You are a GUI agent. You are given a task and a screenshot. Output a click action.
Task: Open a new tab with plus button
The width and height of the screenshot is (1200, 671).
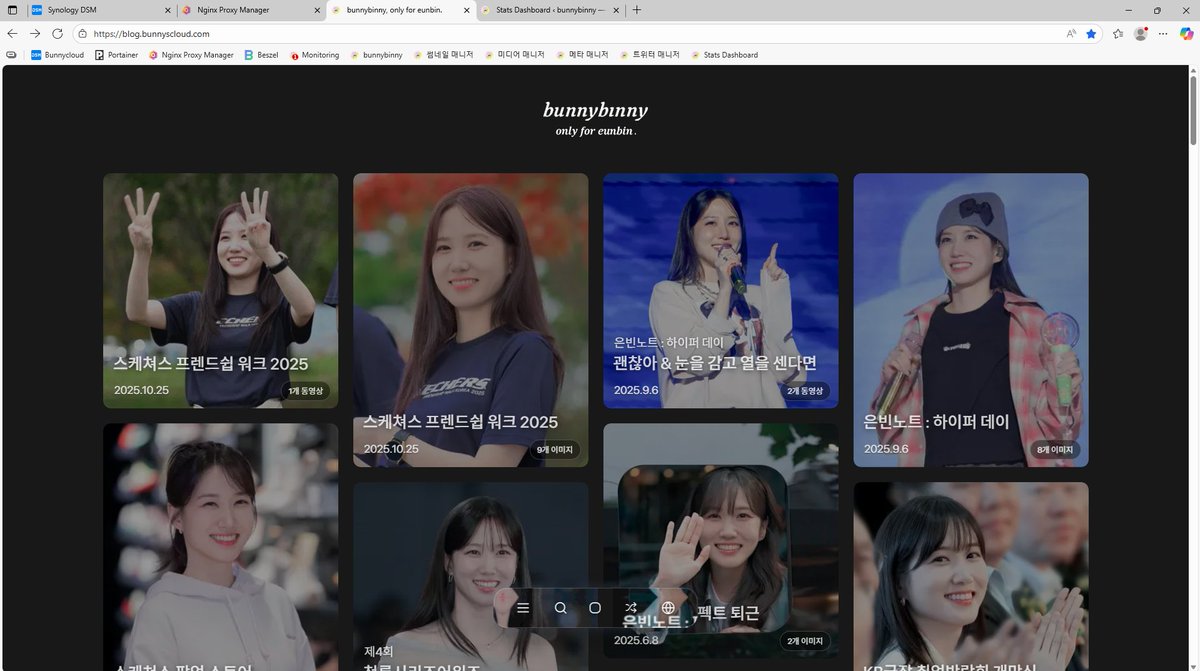(x=637, y=10)
